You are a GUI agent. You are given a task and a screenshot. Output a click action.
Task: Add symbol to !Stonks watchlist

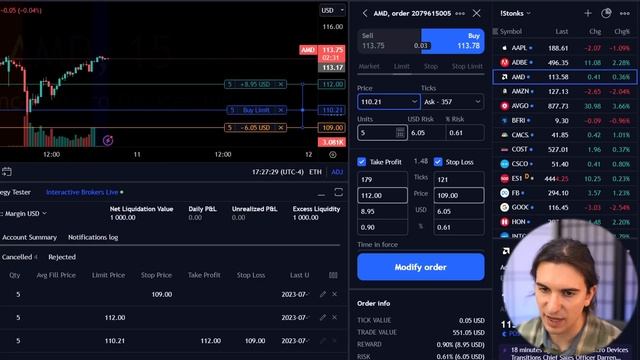tap(588, 13)
